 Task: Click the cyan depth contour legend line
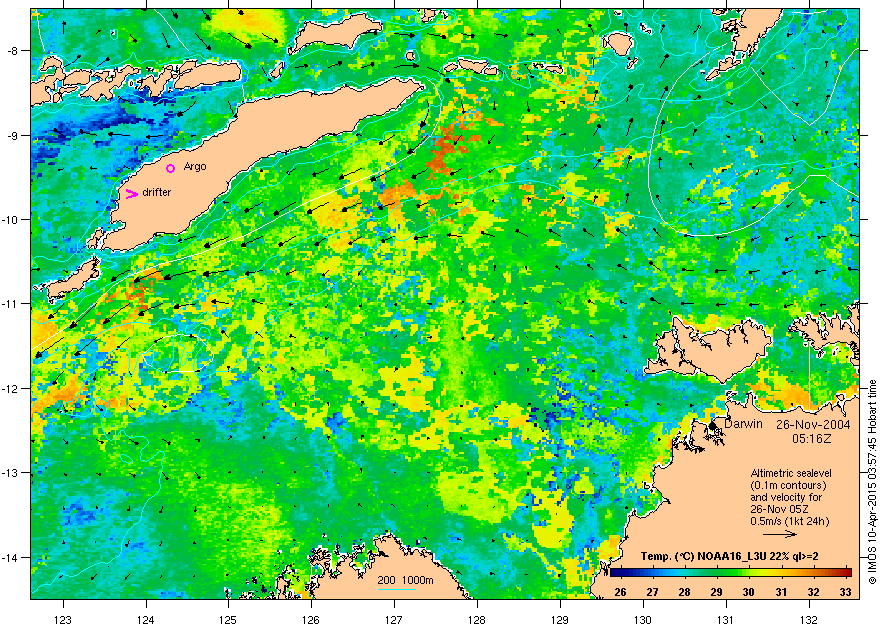(397, 590)
